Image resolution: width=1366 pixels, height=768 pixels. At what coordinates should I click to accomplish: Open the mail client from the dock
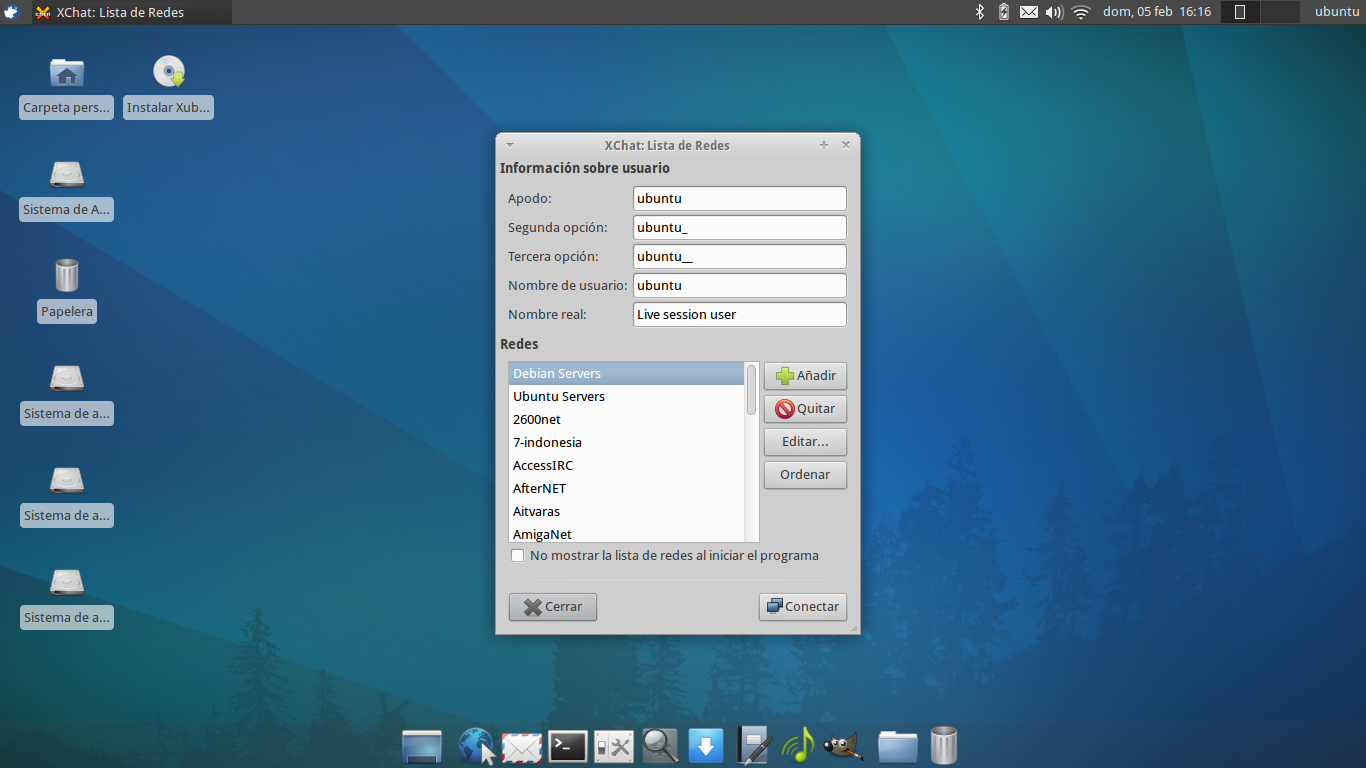coord(521,745)
